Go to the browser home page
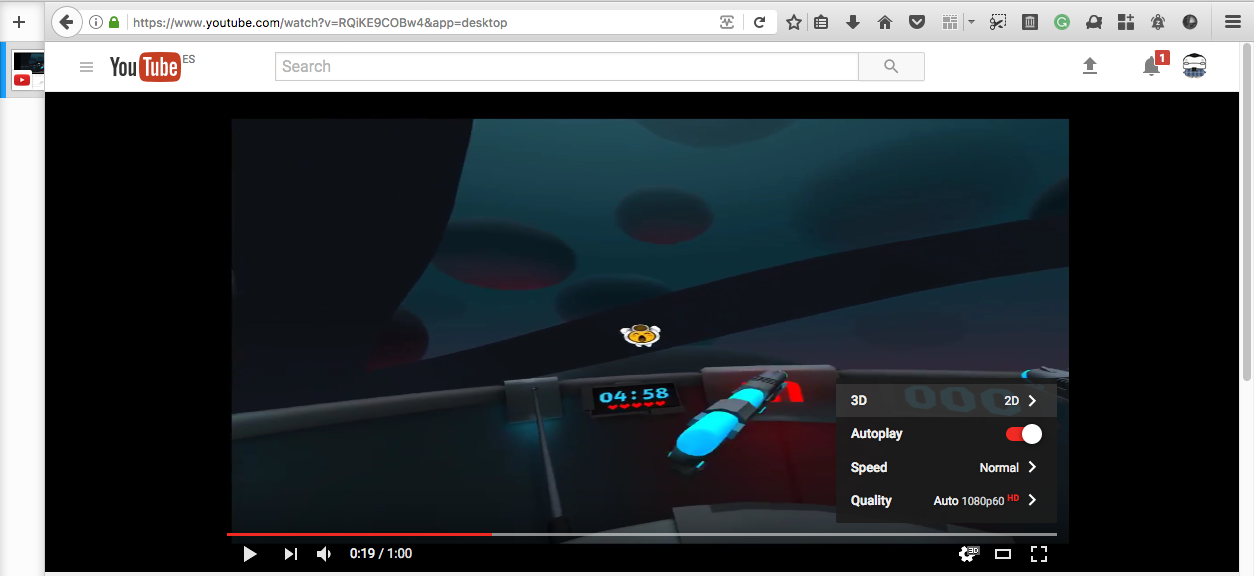Screen dimensions: 1254x576 point(885,22)
